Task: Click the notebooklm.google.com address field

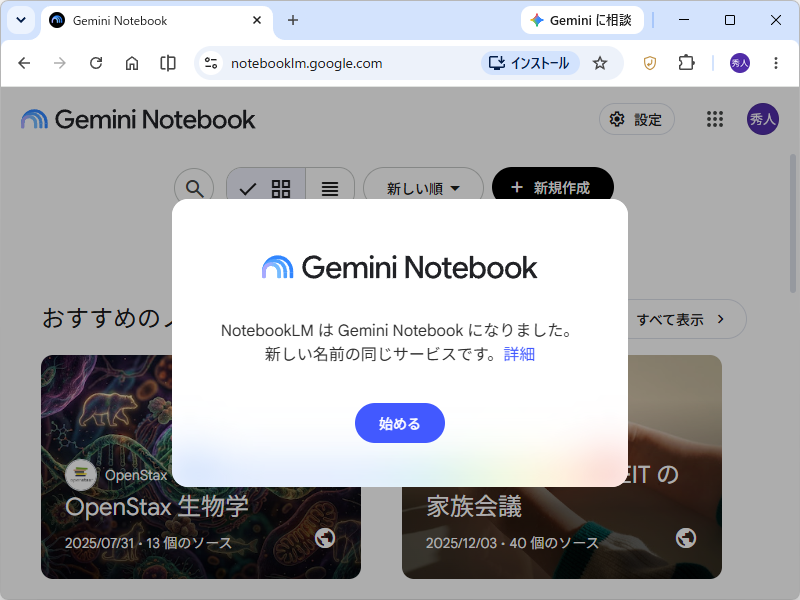Action: [306, 63]
